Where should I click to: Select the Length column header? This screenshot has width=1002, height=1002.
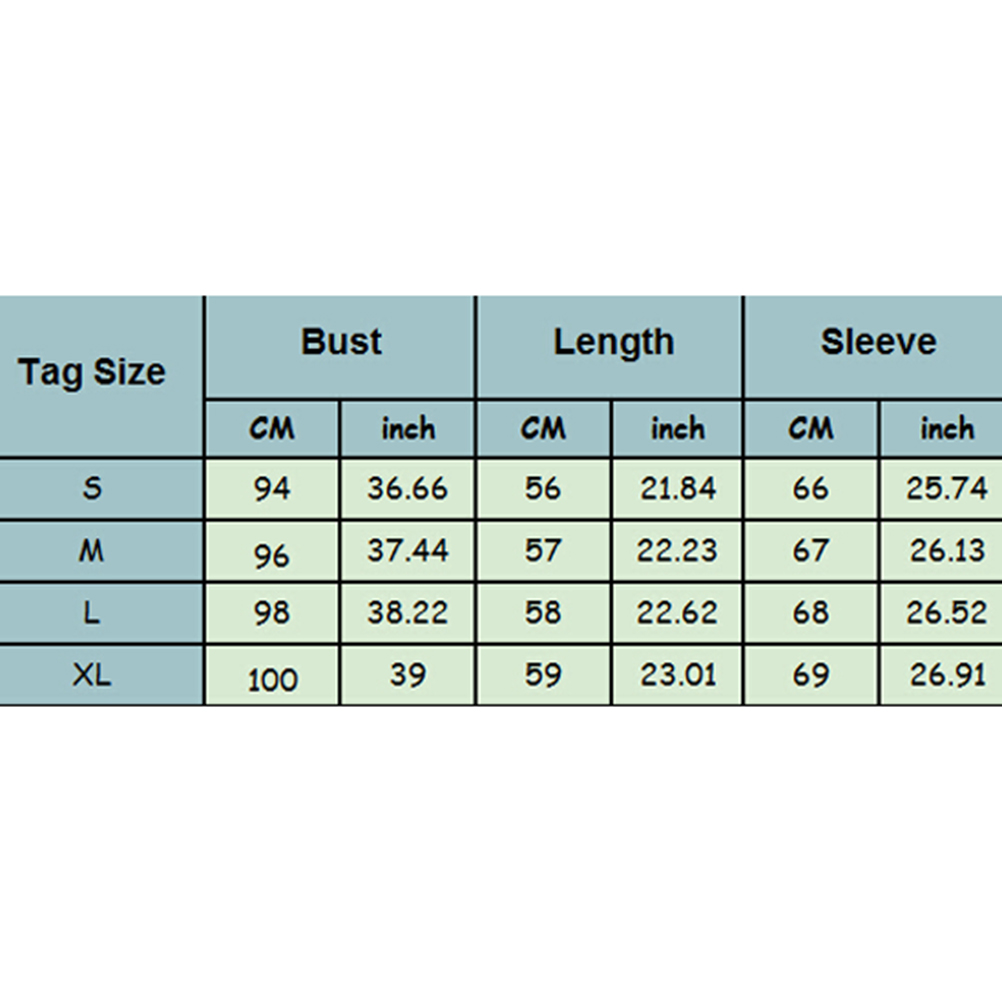tap(613, 343)
